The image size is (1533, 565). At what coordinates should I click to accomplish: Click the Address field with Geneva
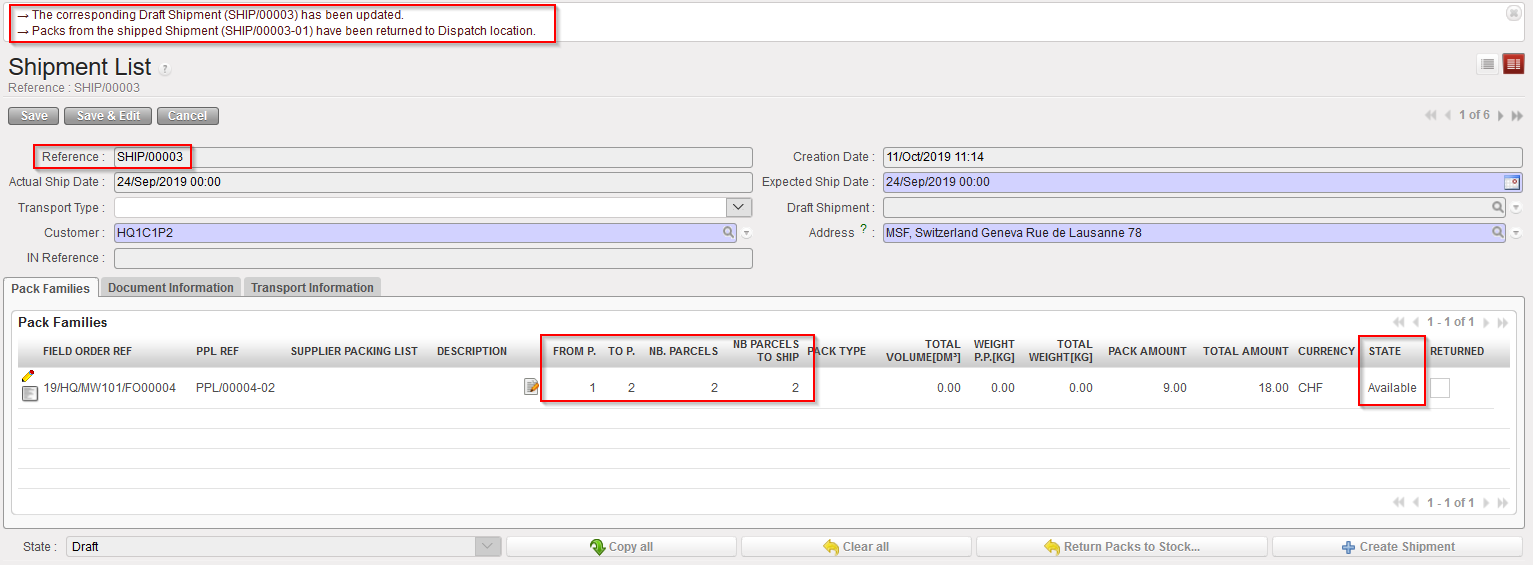pyautogui.click(x=1195, y=233)
